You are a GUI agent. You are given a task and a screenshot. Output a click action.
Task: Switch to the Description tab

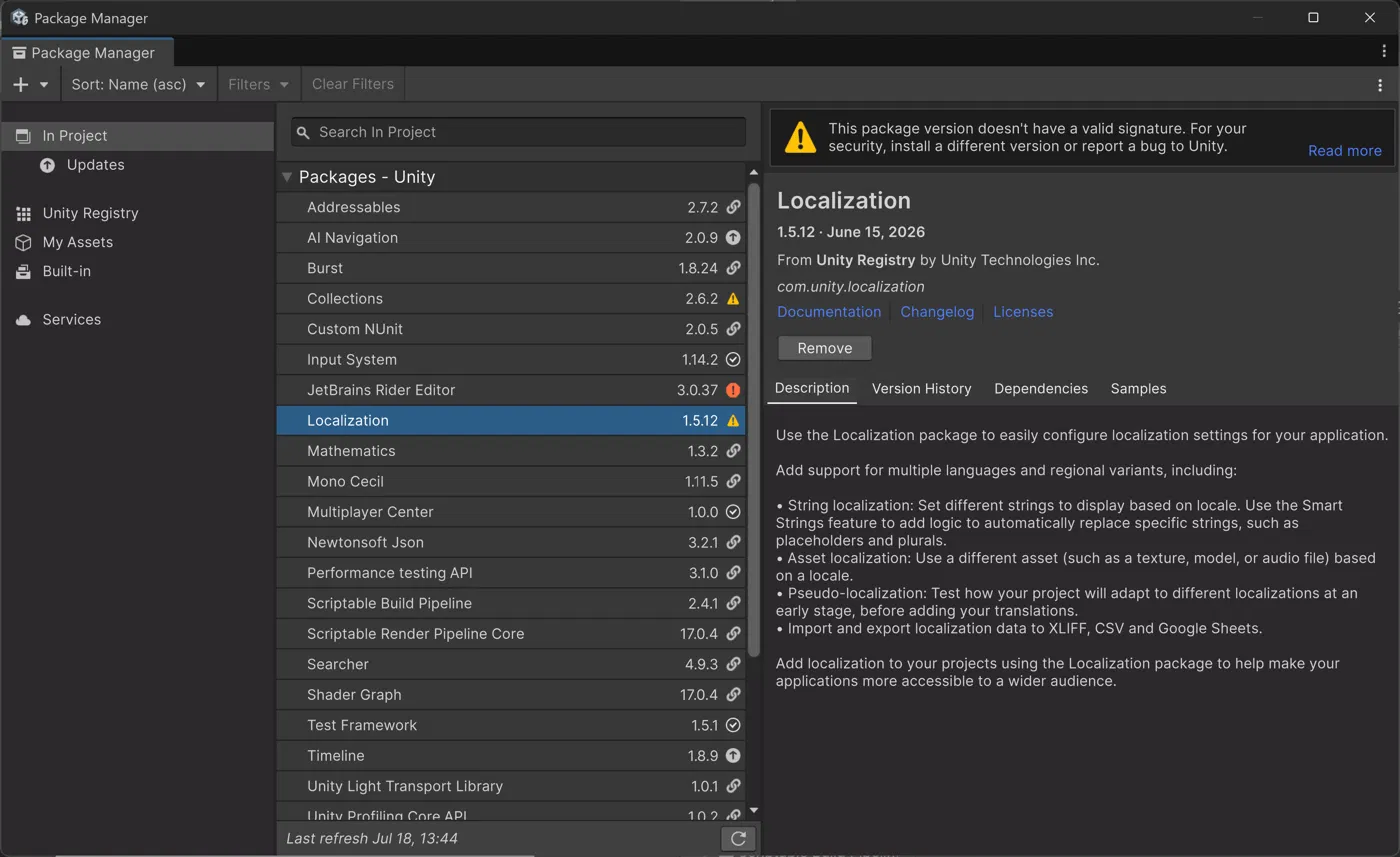click(x=812, y=388)
